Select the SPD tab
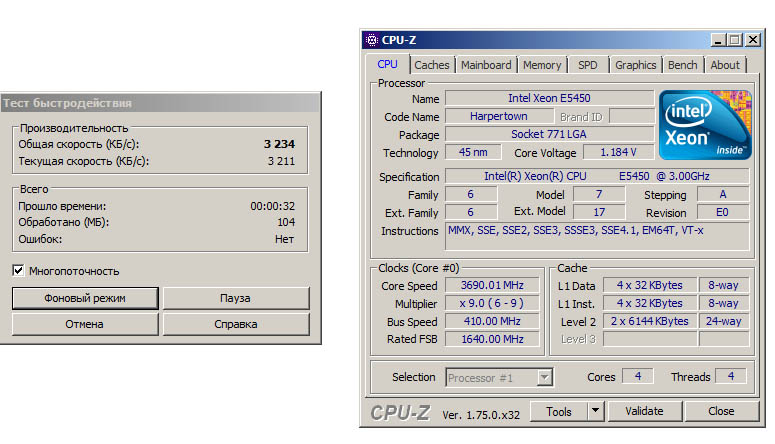Viewport: 775px width, 444px height. [x=588, y=65]
